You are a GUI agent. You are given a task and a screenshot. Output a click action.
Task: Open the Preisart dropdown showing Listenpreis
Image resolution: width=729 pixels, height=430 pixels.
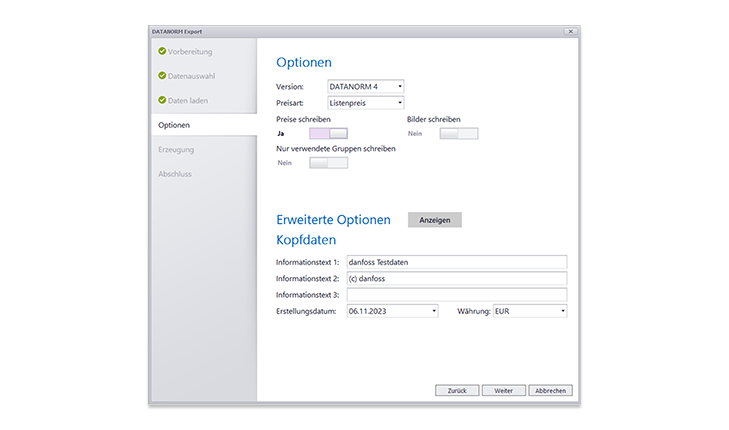tap(365, 103)
